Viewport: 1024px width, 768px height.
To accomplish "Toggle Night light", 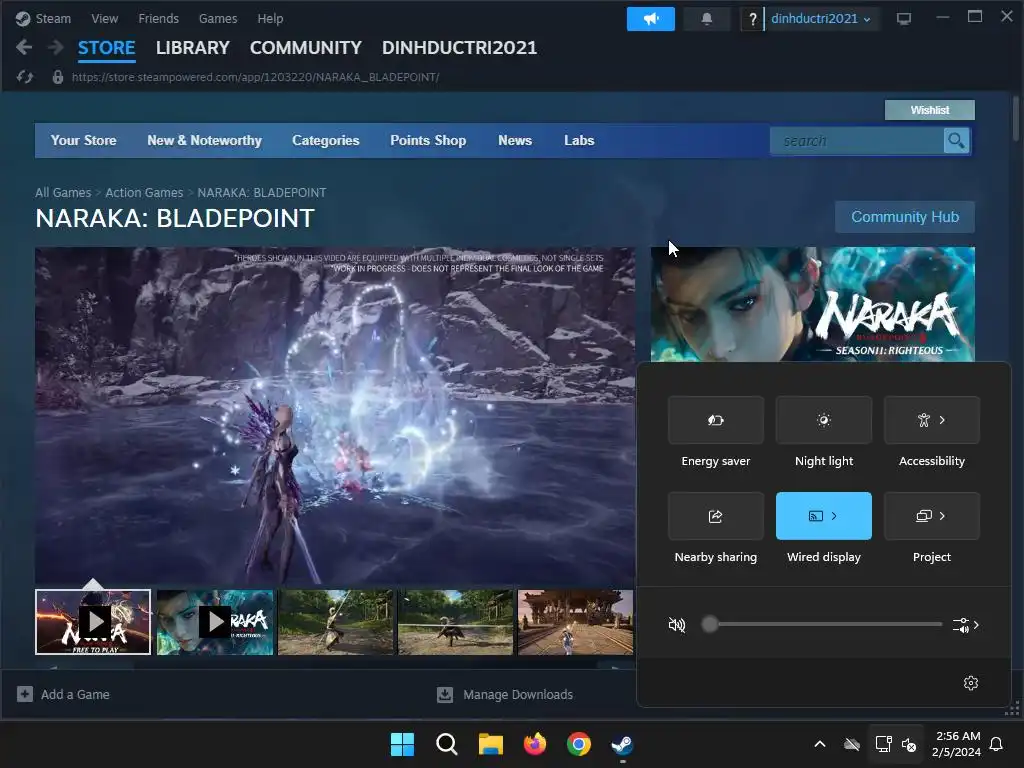I will [x=824, y=420].
